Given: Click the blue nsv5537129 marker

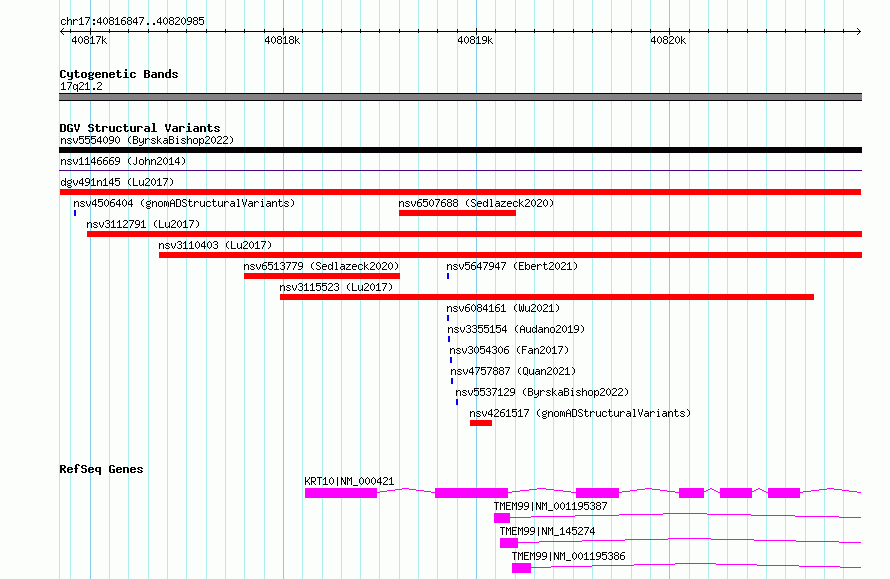Looking at the screenshot, I should click(457, 402).
